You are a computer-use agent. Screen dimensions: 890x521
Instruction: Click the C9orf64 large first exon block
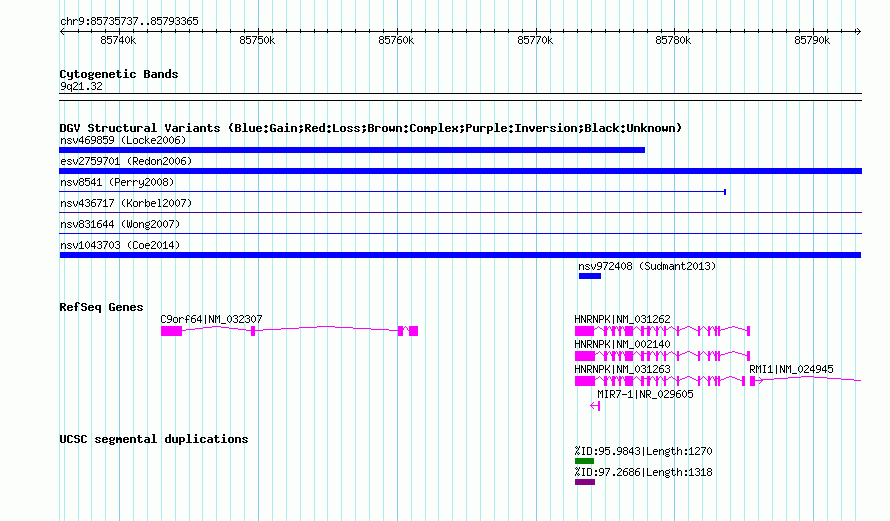click(171, 331)
